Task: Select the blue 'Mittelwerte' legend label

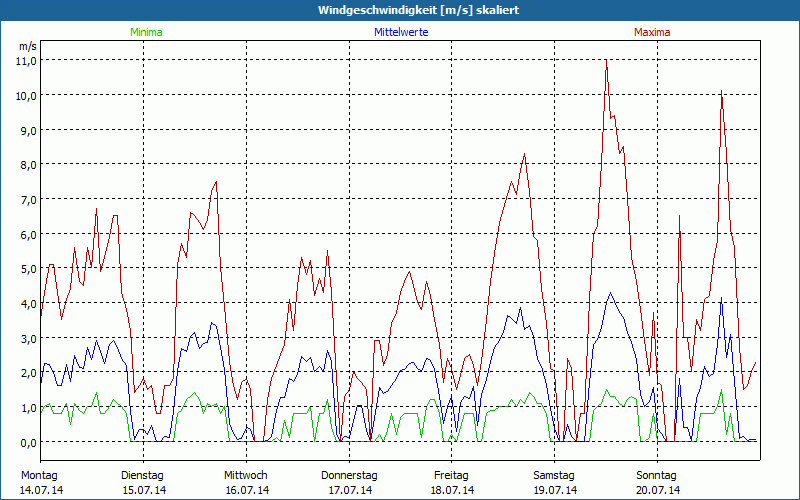Action: (x=401, y=32)
